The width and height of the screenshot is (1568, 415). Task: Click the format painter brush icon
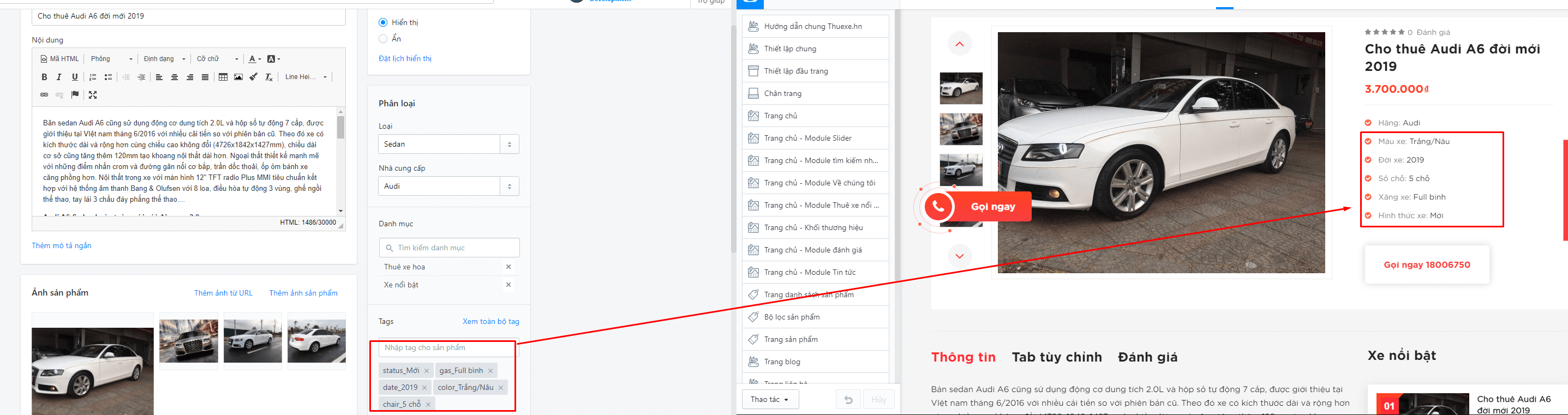click(253, 77)
